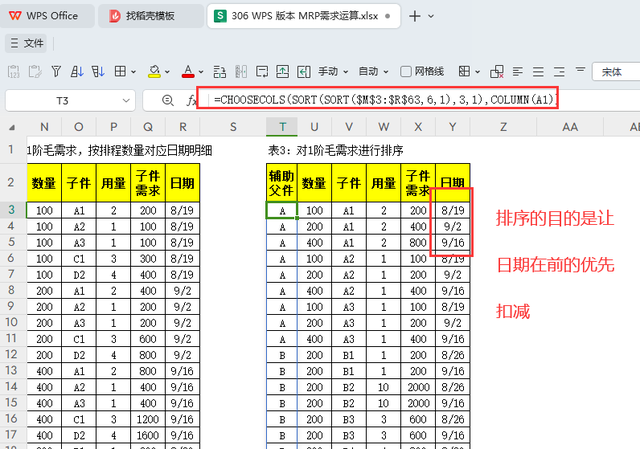The width and height of the screenshot is (640, 449).
Task: Click the boxed up-arrow icon
Action: point(282,72)
